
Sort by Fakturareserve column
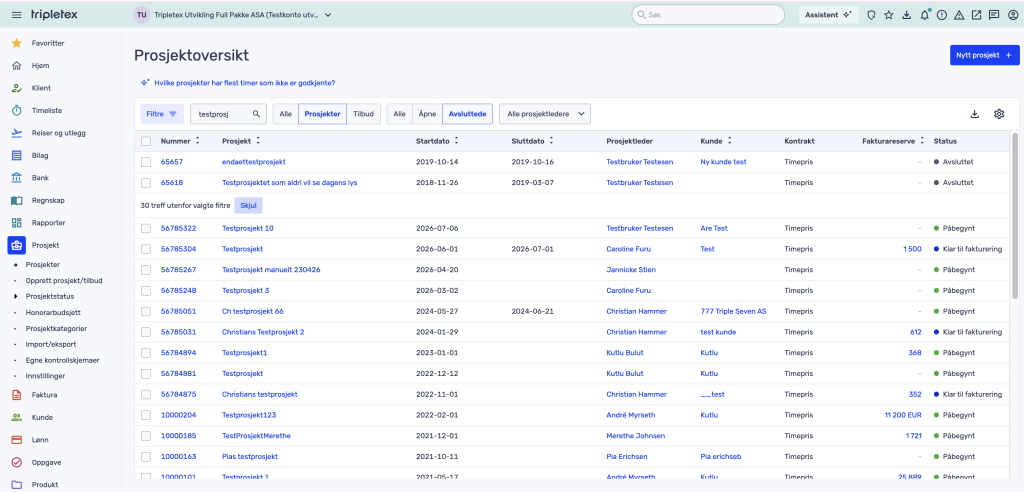click(x=922, y=141)
